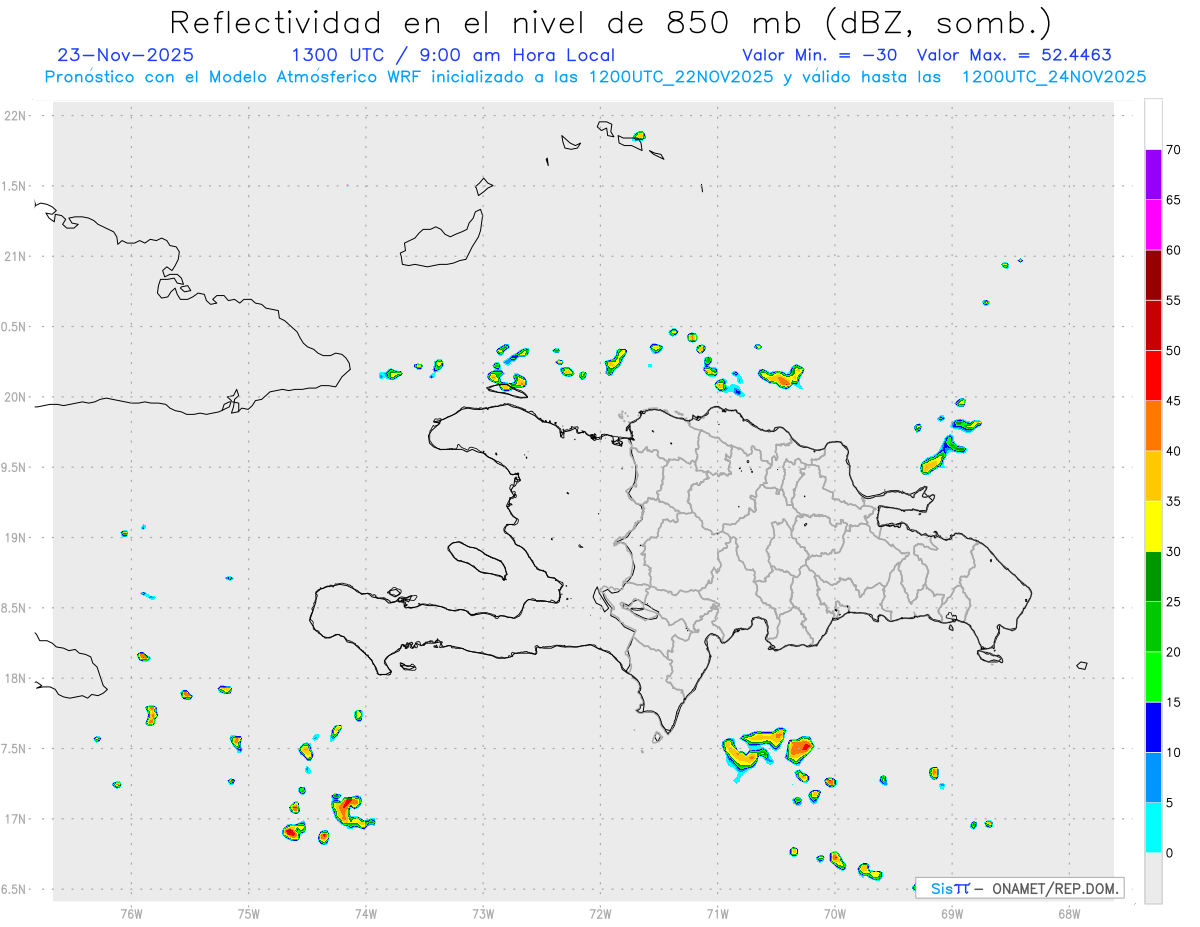The height and width of the screenshot is (927, 1200).
Task: Click the '70W' longitude label
Action: (835, 913)
